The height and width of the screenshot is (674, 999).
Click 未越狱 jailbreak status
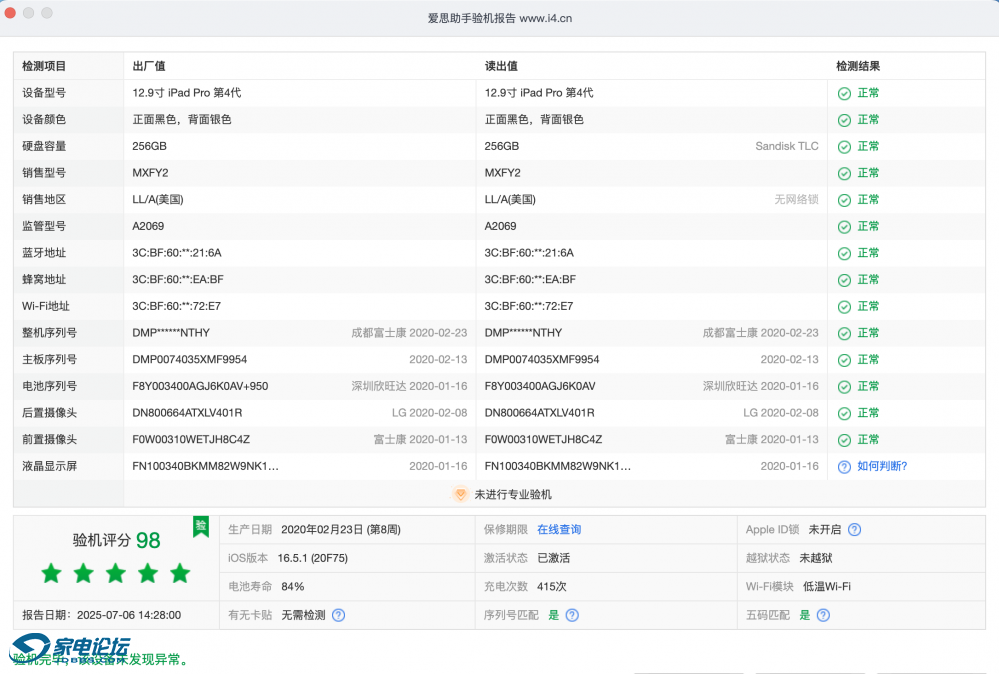point(816,558)
